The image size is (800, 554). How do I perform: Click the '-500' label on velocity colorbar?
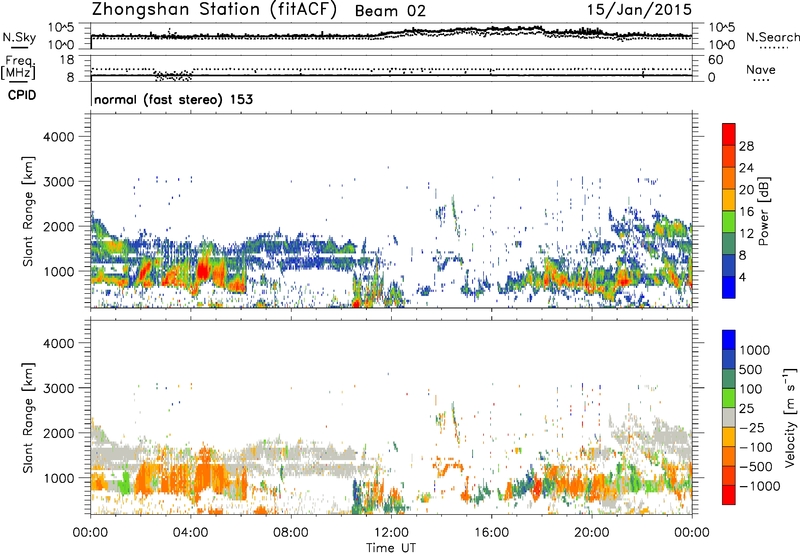point(756,467)
